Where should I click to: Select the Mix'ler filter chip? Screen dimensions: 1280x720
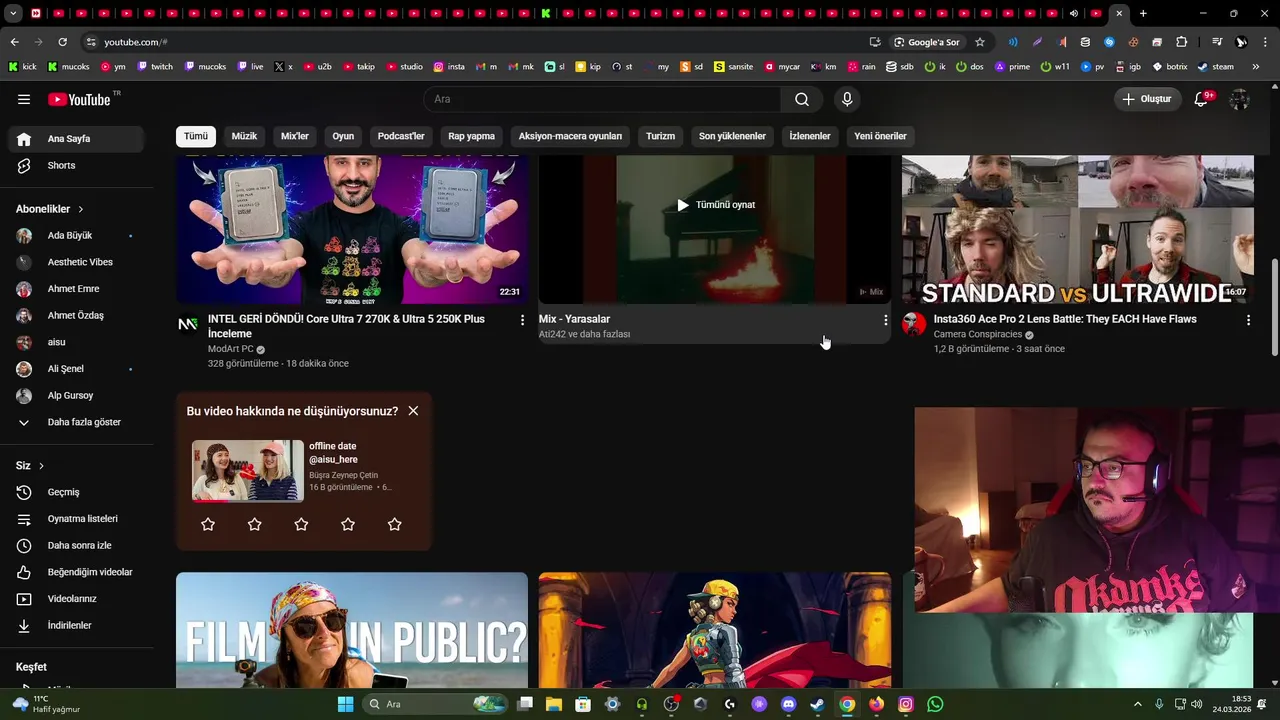click(295, 136)
